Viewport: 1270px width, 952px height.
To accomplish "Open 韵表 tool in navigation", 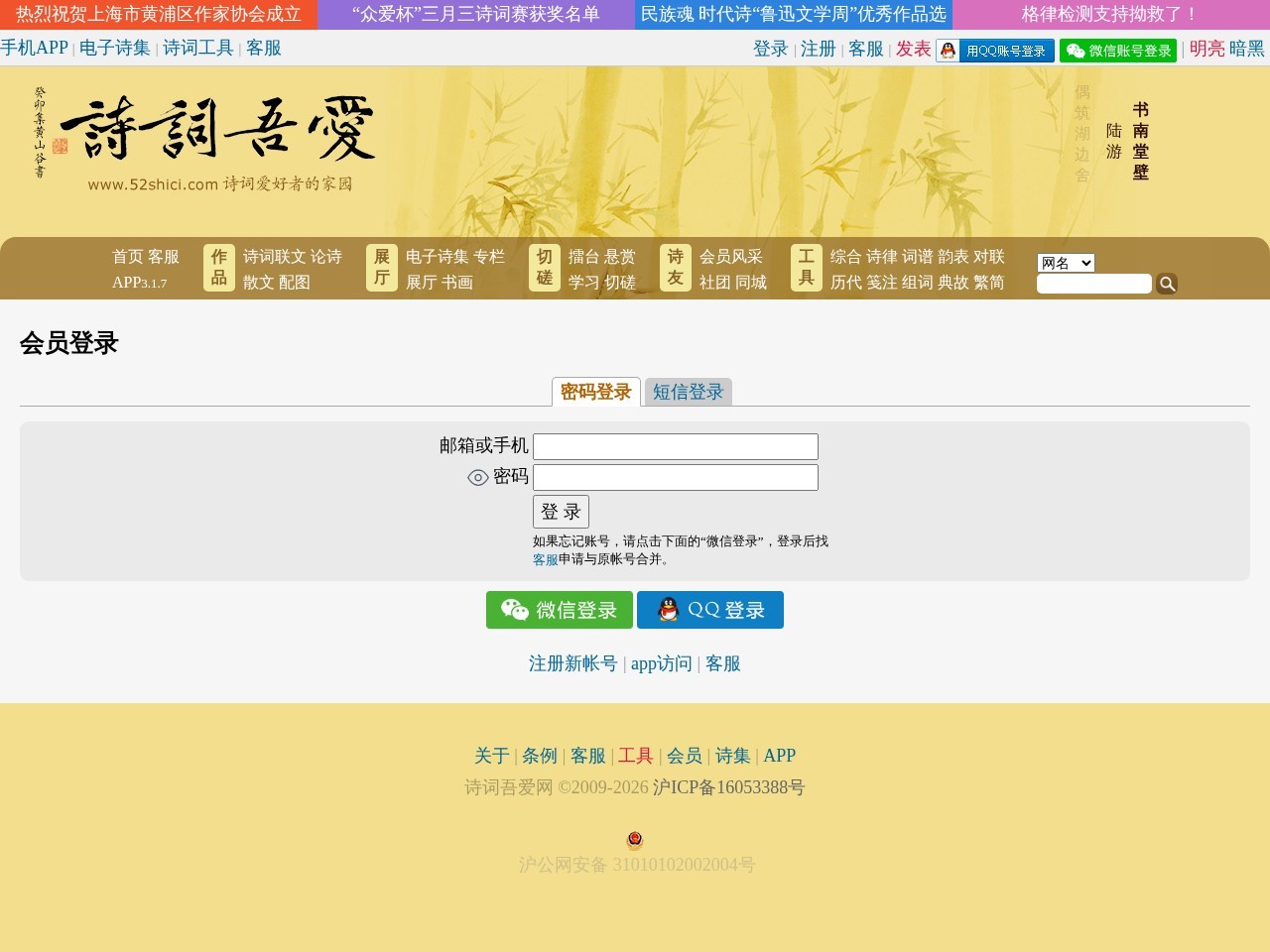I will pos(953,257).
